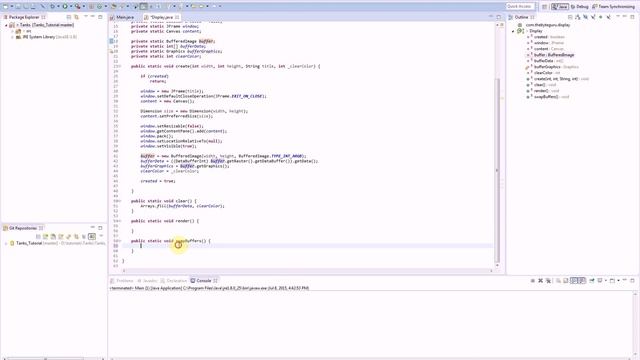This screenshot has height=360, width=640.
Task: Toggle Hide Local Types in Outline
Action: [609, 17]
